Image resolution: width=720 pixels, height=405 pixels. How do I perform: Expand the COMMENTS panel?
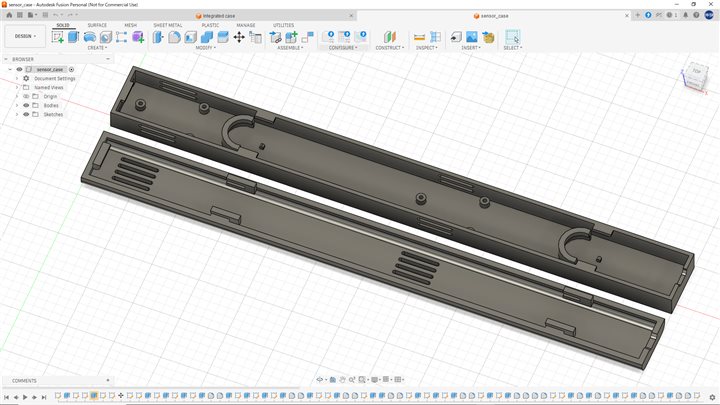108,380
